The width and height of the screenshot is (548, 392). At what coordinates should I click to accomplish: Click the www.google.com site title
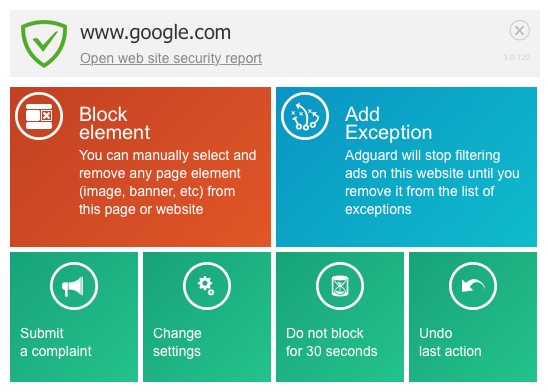[x=155, y=32]
